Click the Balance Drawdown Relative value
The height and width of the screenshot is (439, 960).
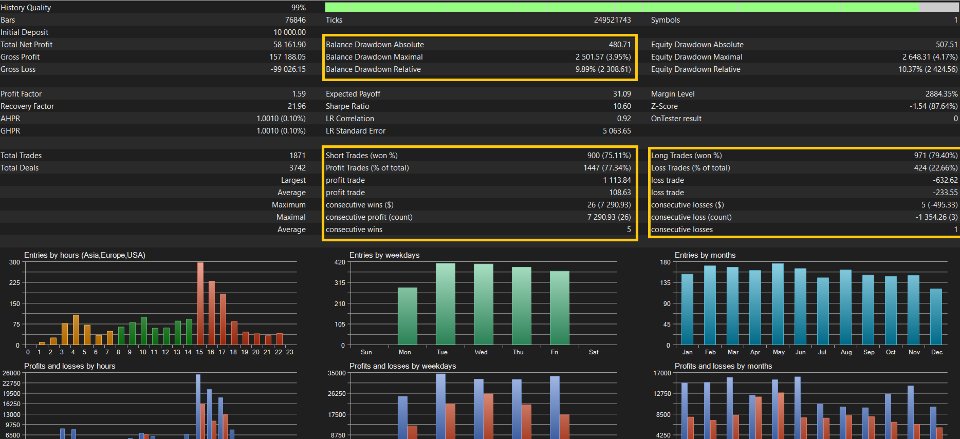pyautogui.click(x=602, y=69)
